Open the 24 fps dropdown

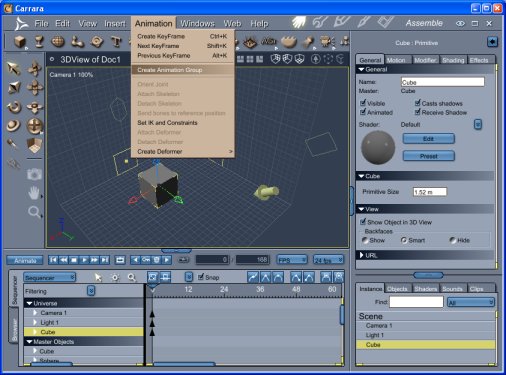pos(329,260)
